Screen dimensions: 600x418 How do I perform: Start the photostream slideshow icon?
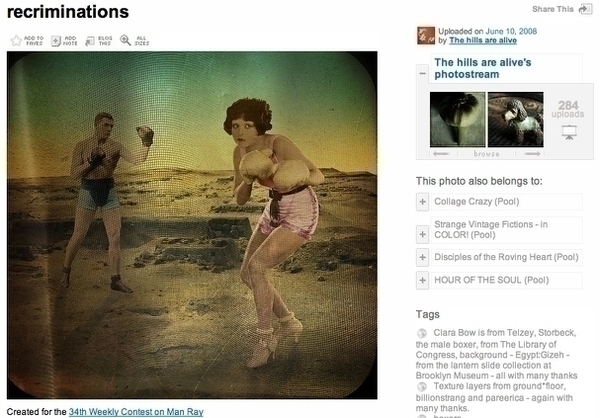click(x=569, y=132)
